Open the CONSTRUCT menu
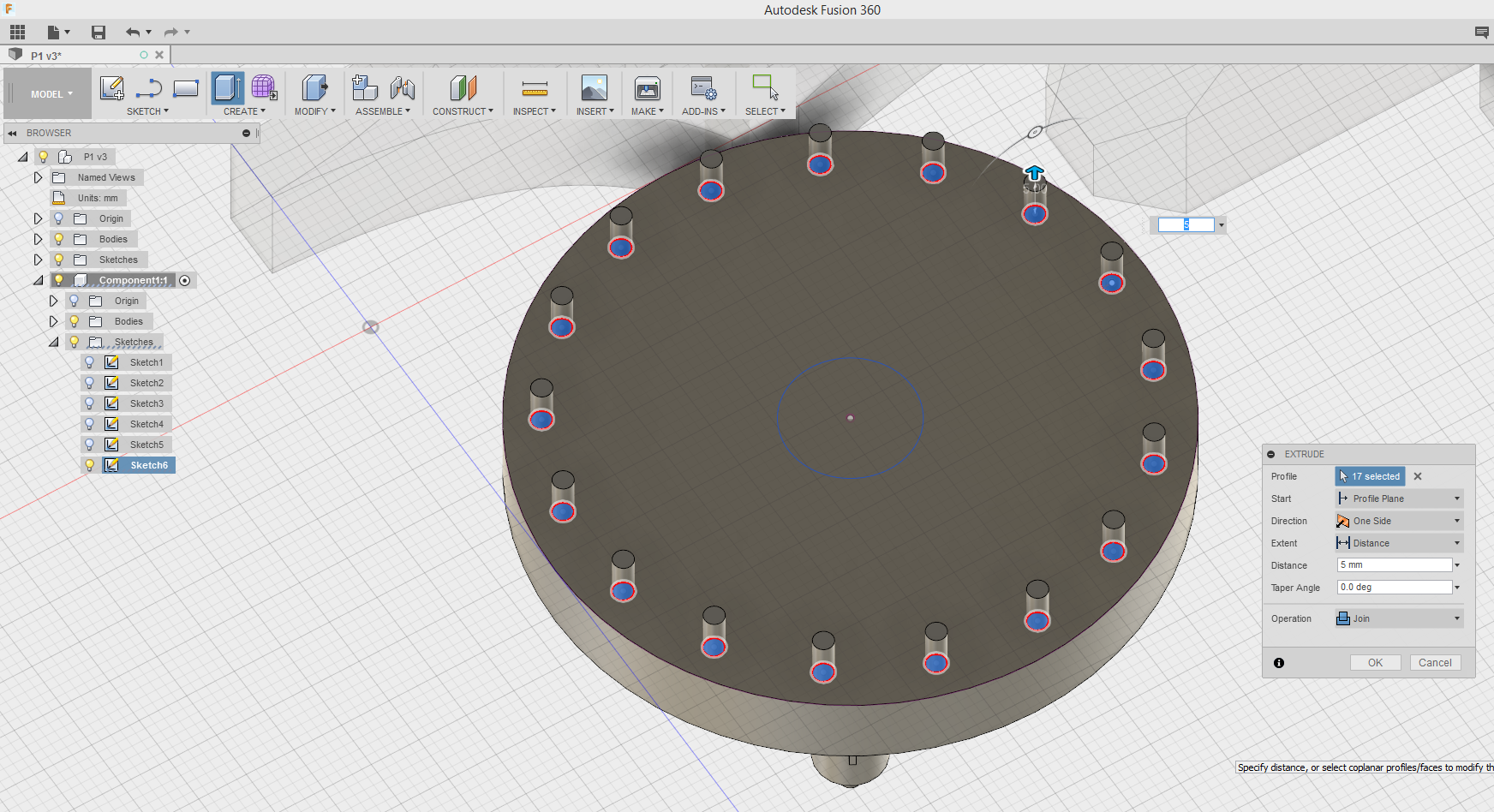Screen dimensions: 1494x812 click(x=463, y=111)
